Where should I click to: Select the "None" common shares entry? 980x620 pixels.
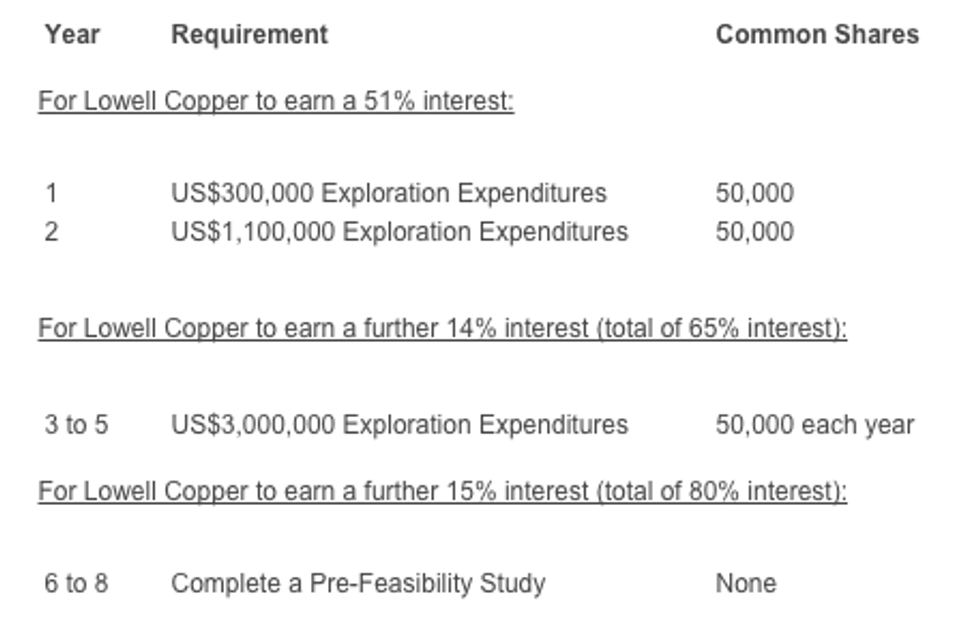[x=745, y=583]
